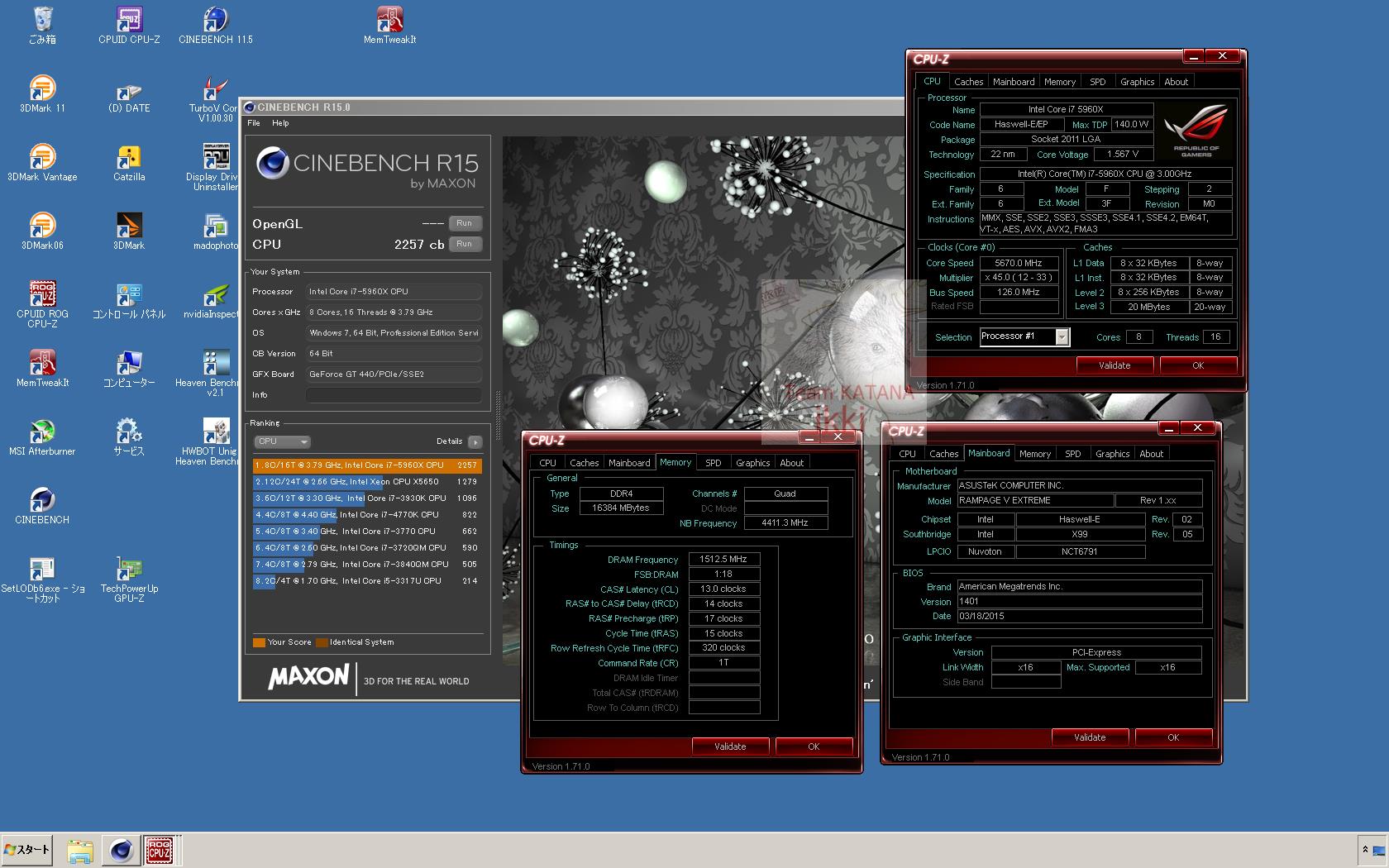Select Xeon X5650 ranking entry

(367, 482)
